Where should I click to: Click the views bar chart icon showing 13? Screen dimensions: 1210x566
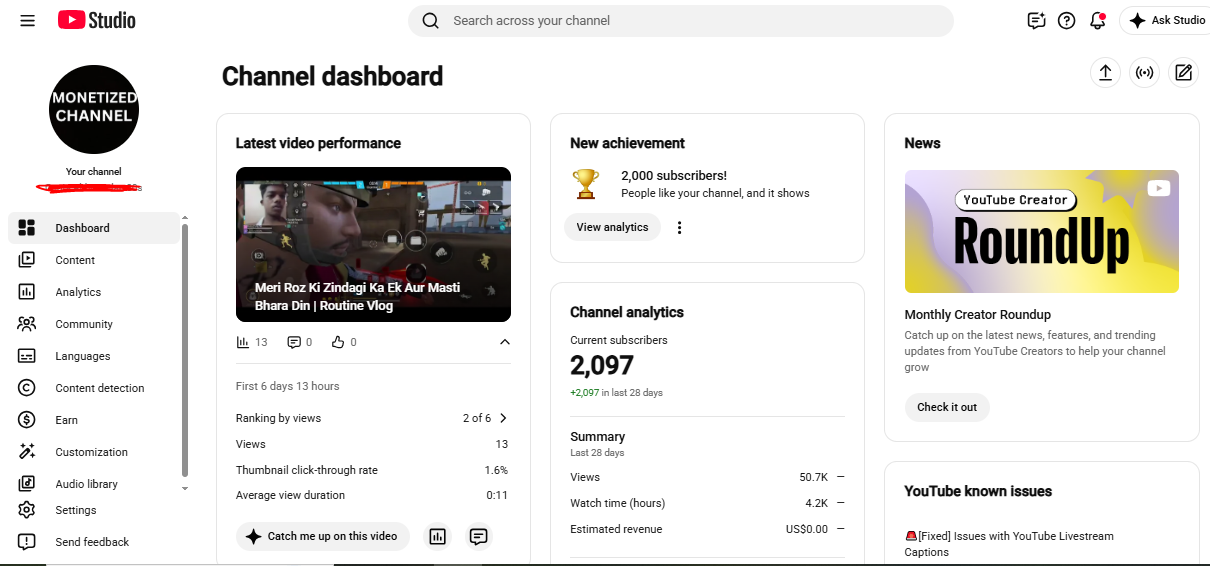tap(243, 342)
